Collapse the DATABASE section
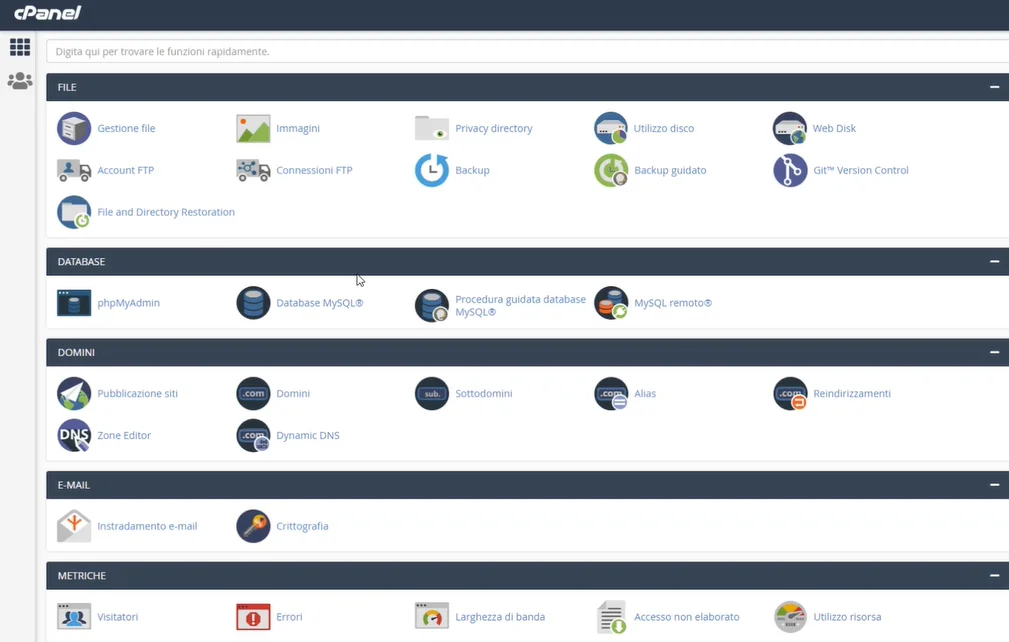The width and height of the screenshot is (1009, 642). pyautogui.click(x=994, y=261)
